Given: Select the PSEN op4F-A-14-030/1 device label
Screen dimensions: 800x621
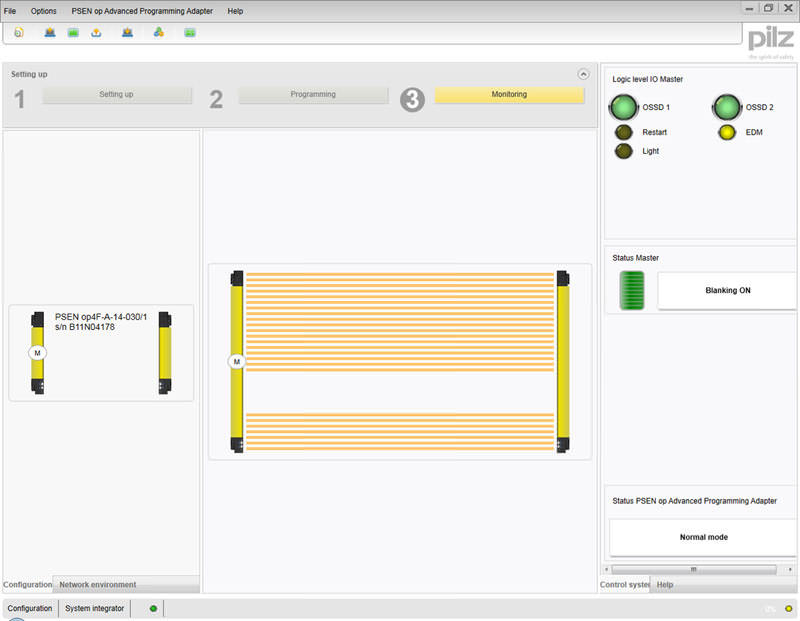Looking at the screenshot, I should pyautogui.click(x=101, y=317).
